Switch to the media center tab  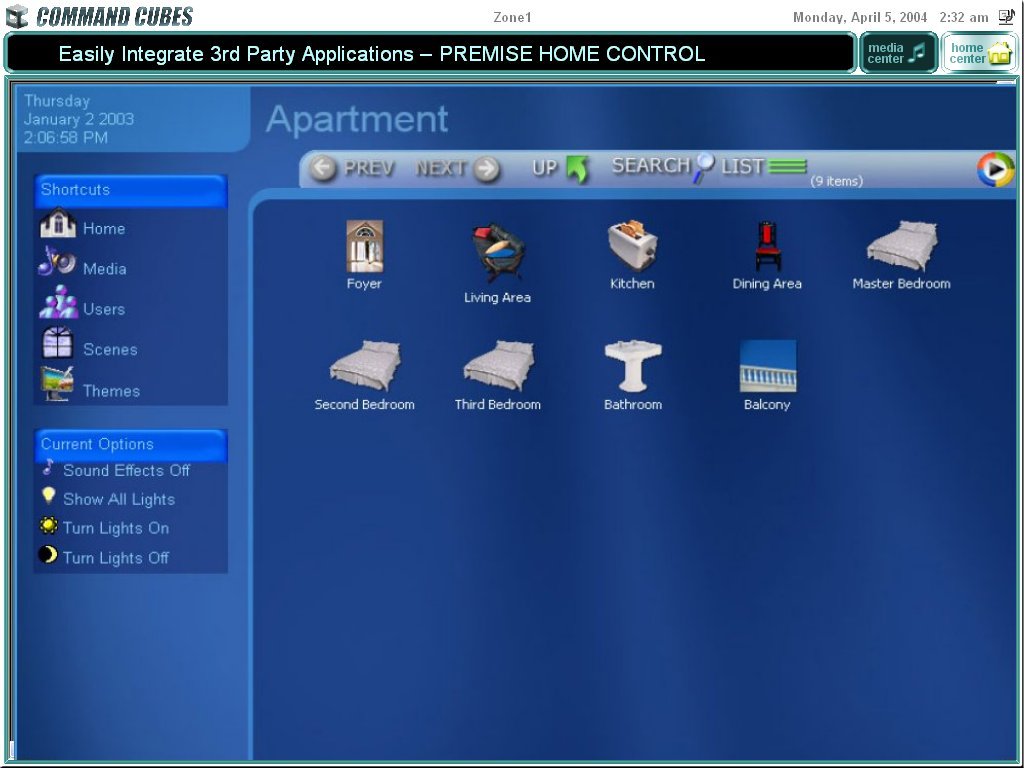point(897,53)
